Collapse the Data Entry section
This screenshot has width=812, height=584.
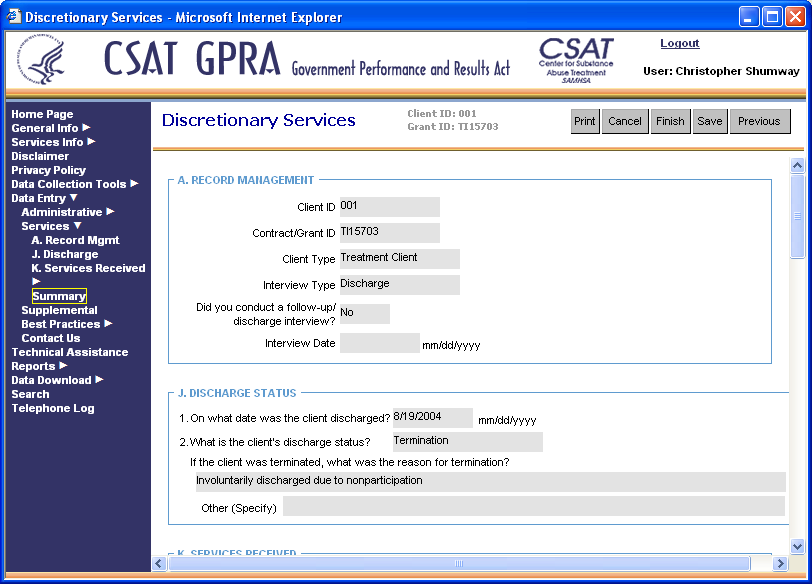(x=73, y=198)
